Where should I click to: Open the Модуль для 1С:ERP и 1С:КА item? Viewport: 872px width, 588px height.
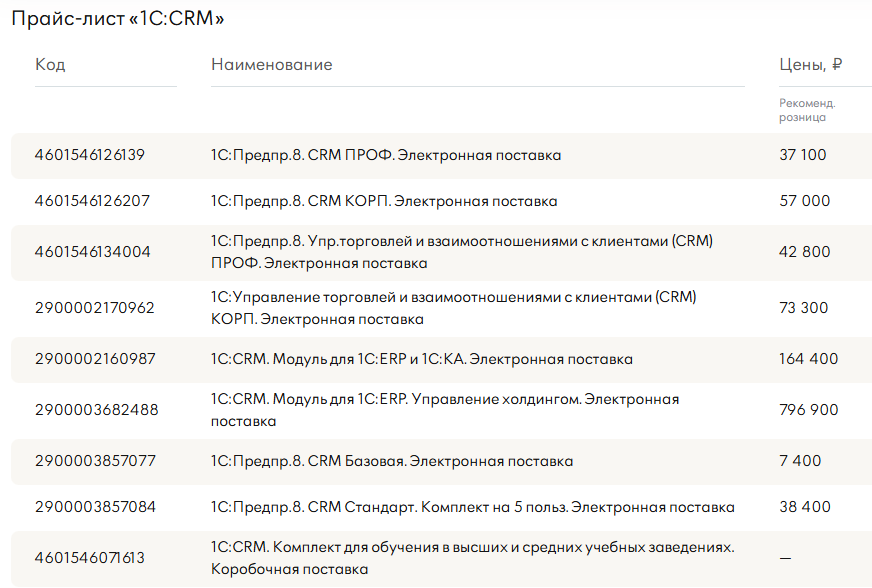pyautogui.click(x=421, y=359)
